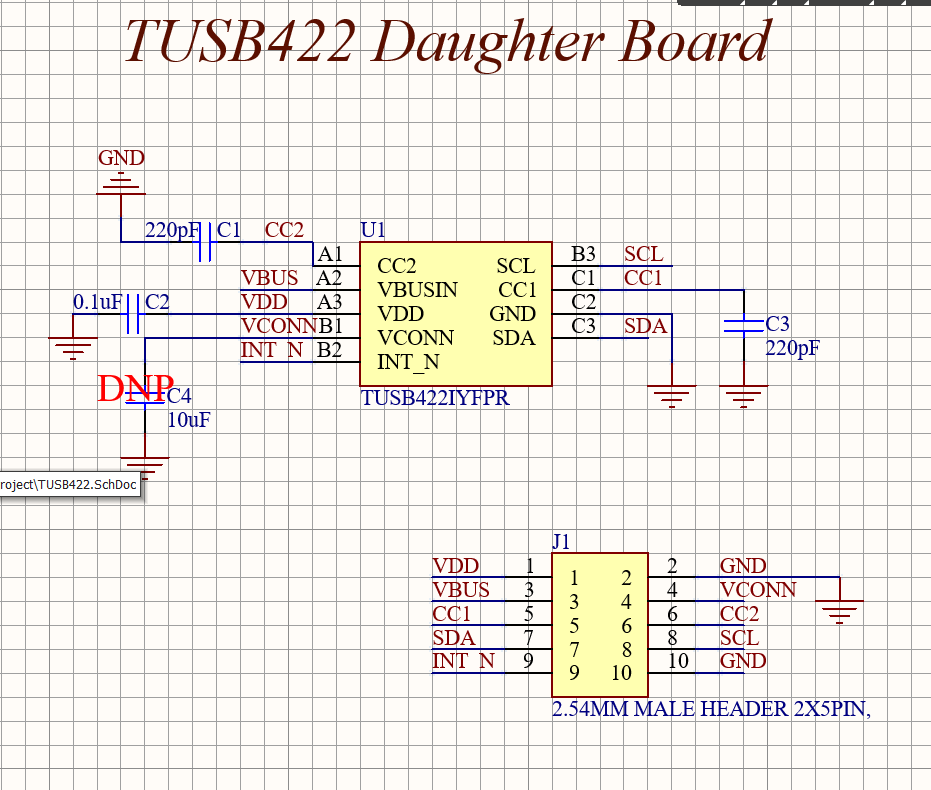Click the J1 designator label

click(x=561, y=541)
